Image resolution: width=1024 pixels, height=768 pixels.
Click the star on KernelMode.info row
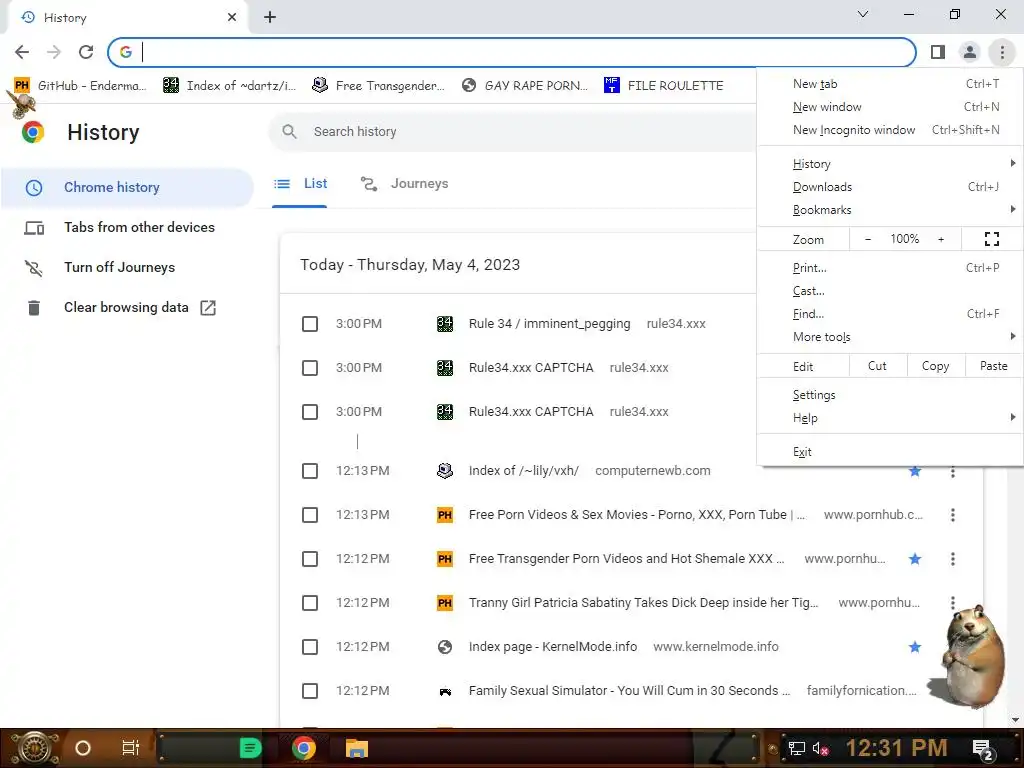tap(915, 647)
